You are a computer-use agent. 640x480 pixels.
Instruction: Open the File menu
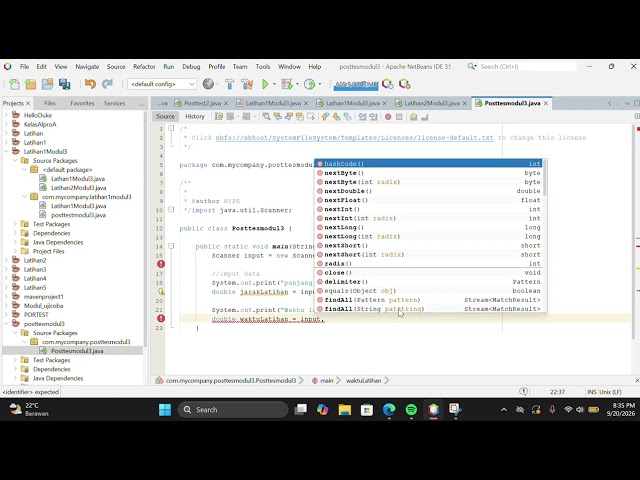[24, 67]
